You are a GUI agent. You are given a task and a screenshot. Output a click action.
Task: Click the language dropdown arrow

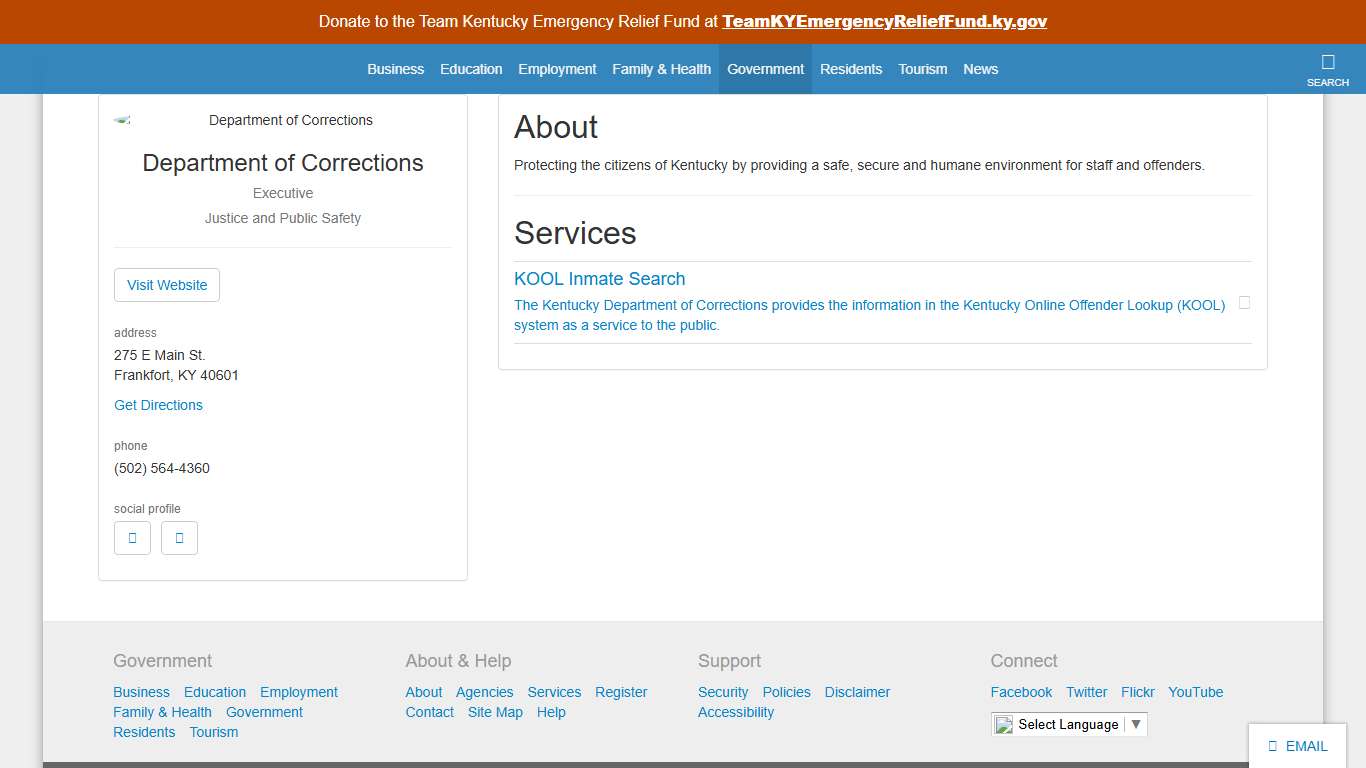(1136, 724)
